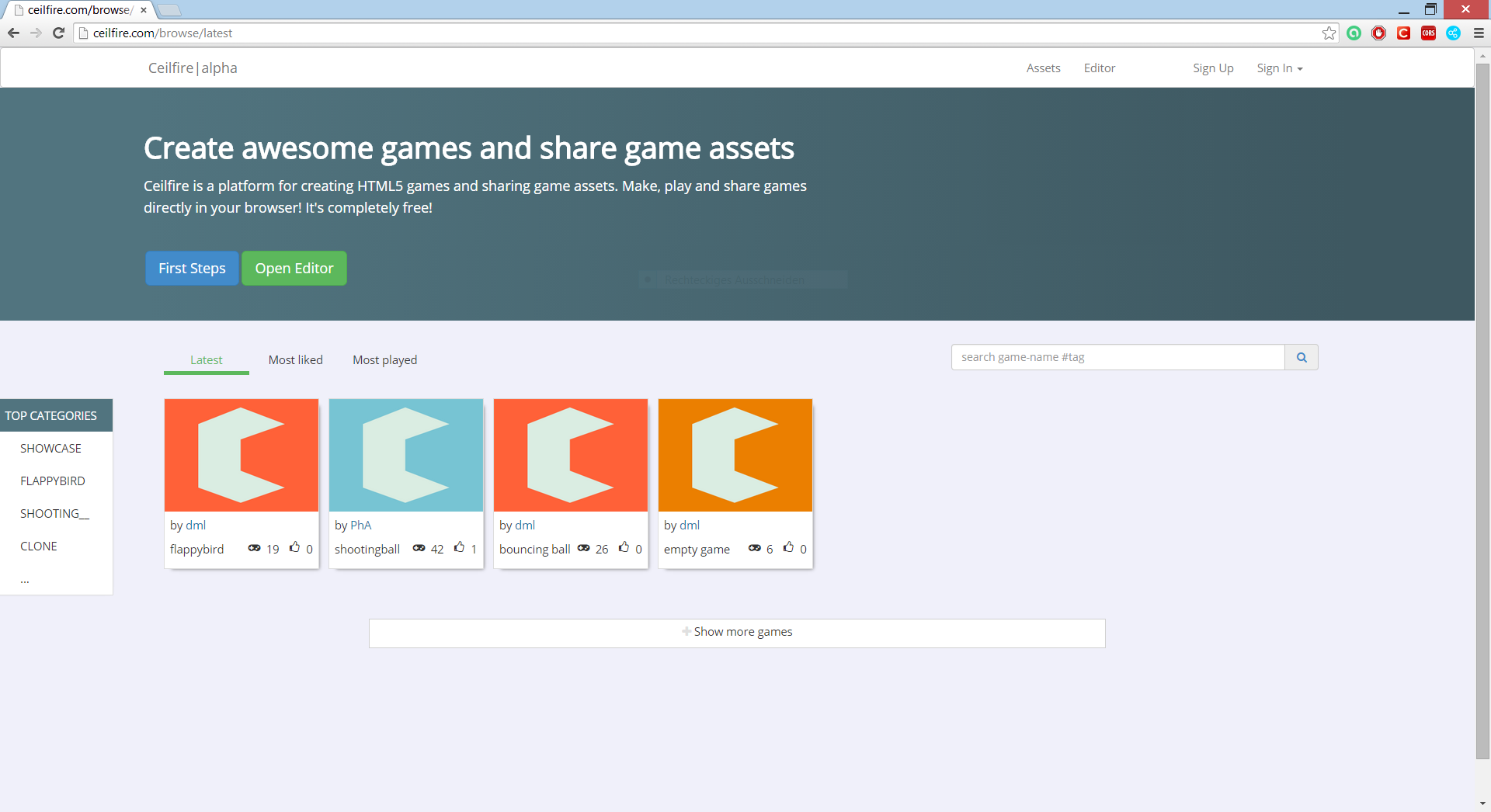Image resolution: width=1491 pixels, height=812 pixels.
Task: Expand the Sign In dropdown
Action: point(1279,68)
